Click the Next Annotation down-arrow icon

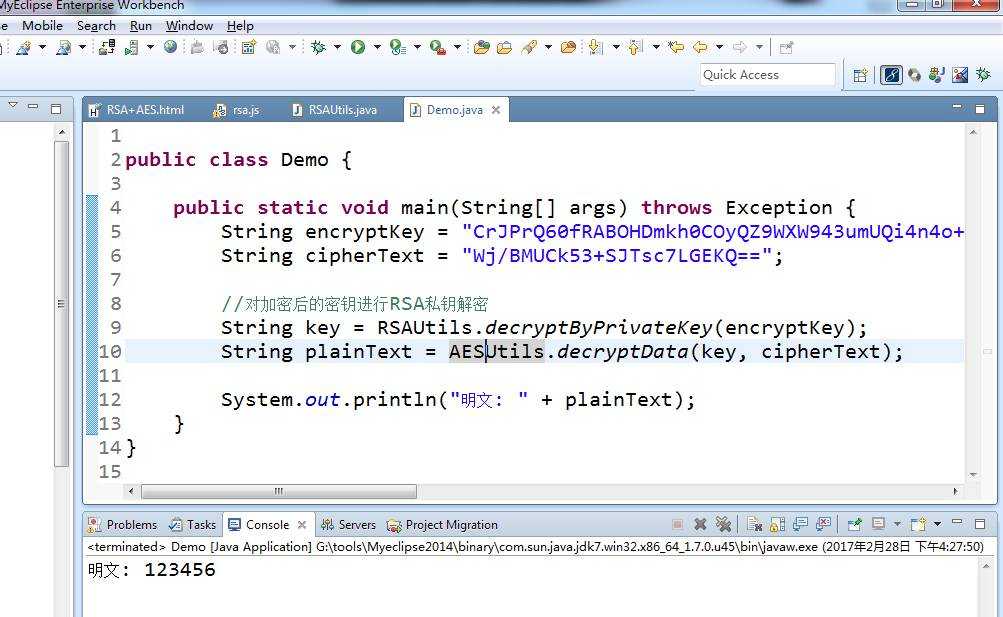pyautogui.click(x=596, y=47)
